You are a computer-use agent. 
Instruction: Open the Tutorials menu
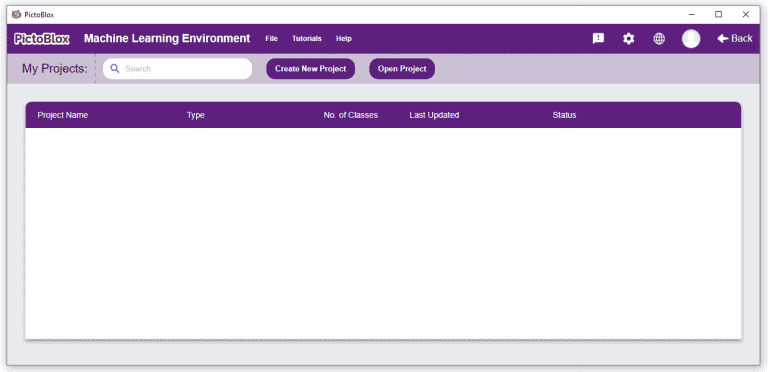(x=307, y=39)
